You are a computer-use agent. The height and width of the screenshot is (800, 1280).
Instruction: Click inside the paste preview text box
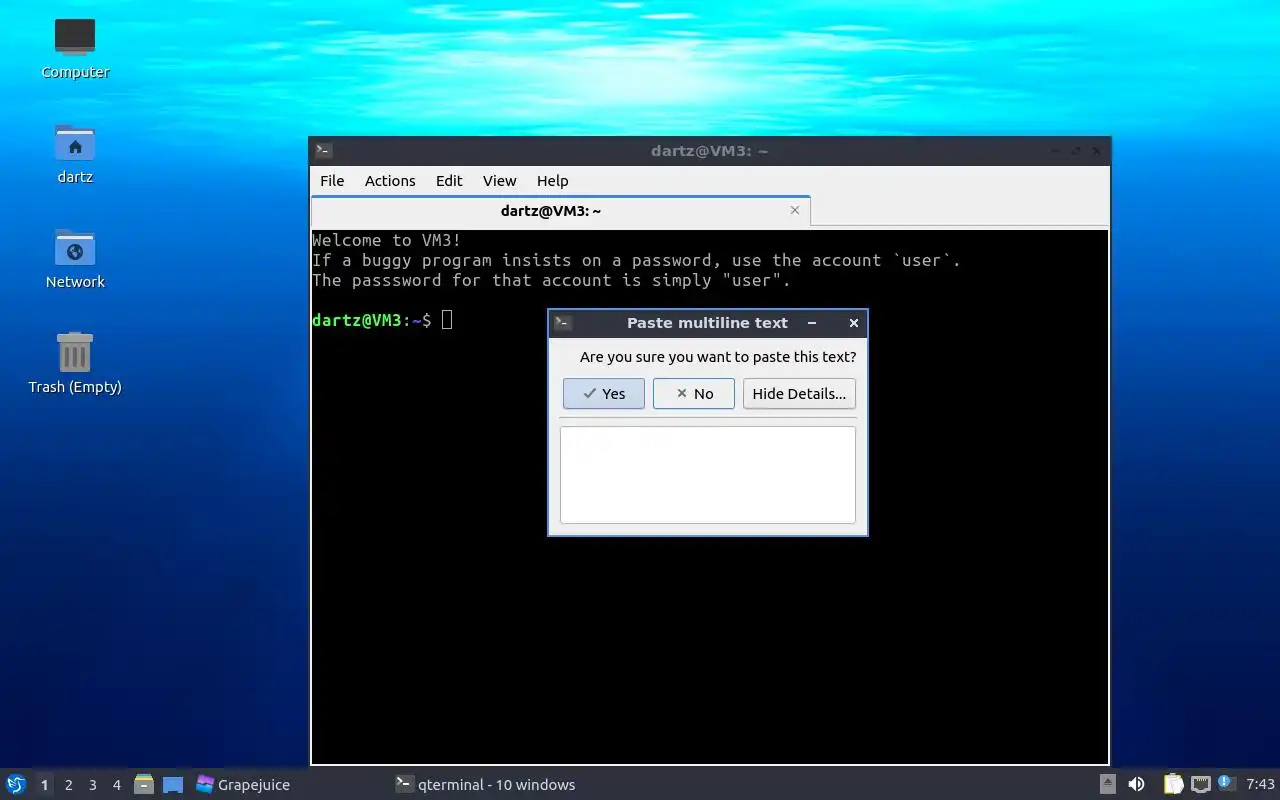pos(708,475)
